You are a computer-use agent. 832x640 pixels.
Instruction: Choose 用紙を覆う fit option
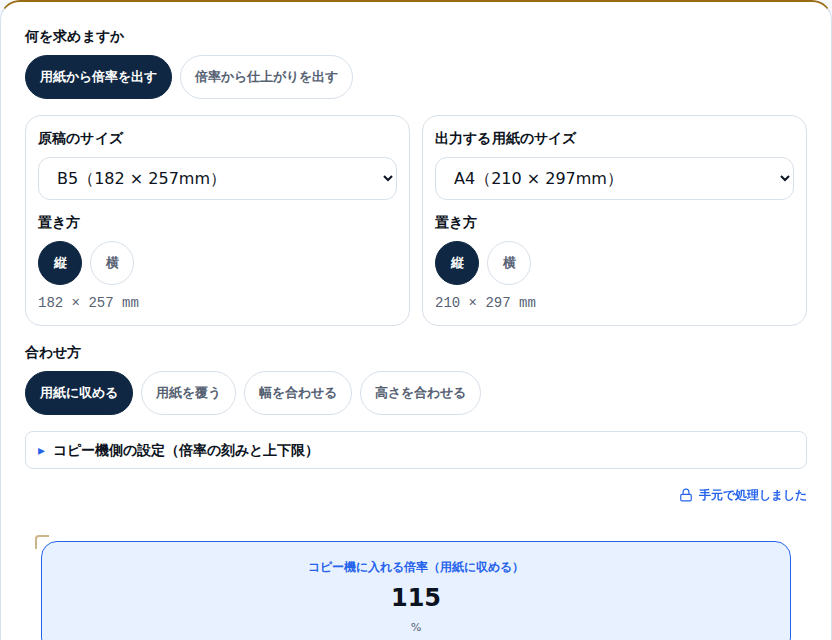(188, 393)
